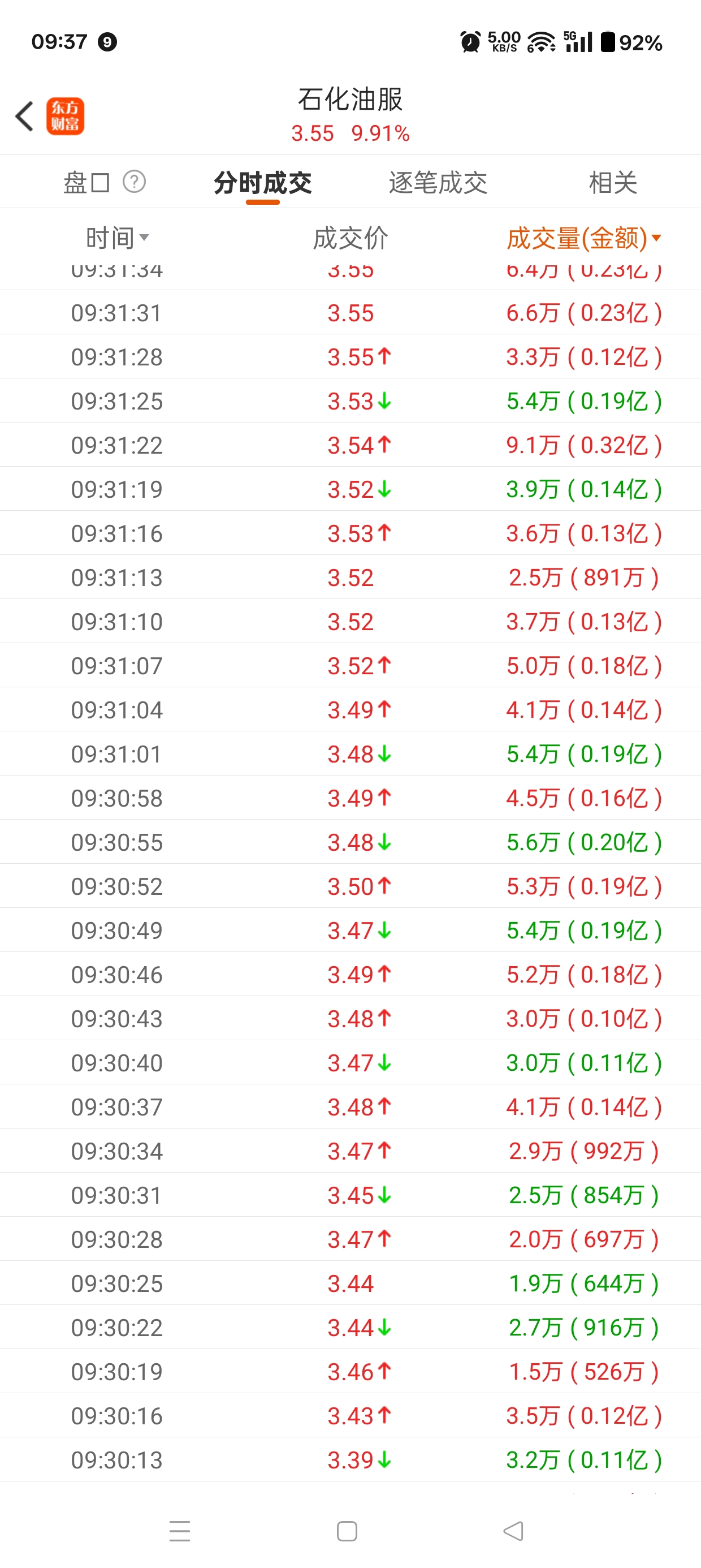
Task: Switch to the 盘口 tab
Action: click(x=86, y=183)
